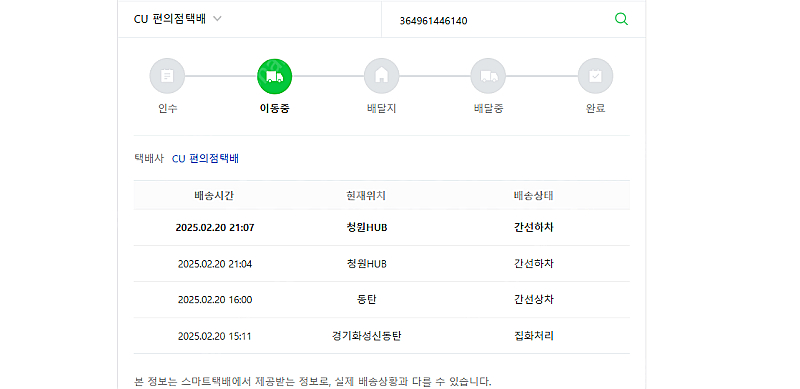Click the 이동중 step label
800x389 pixels.
tap(274, 109)
